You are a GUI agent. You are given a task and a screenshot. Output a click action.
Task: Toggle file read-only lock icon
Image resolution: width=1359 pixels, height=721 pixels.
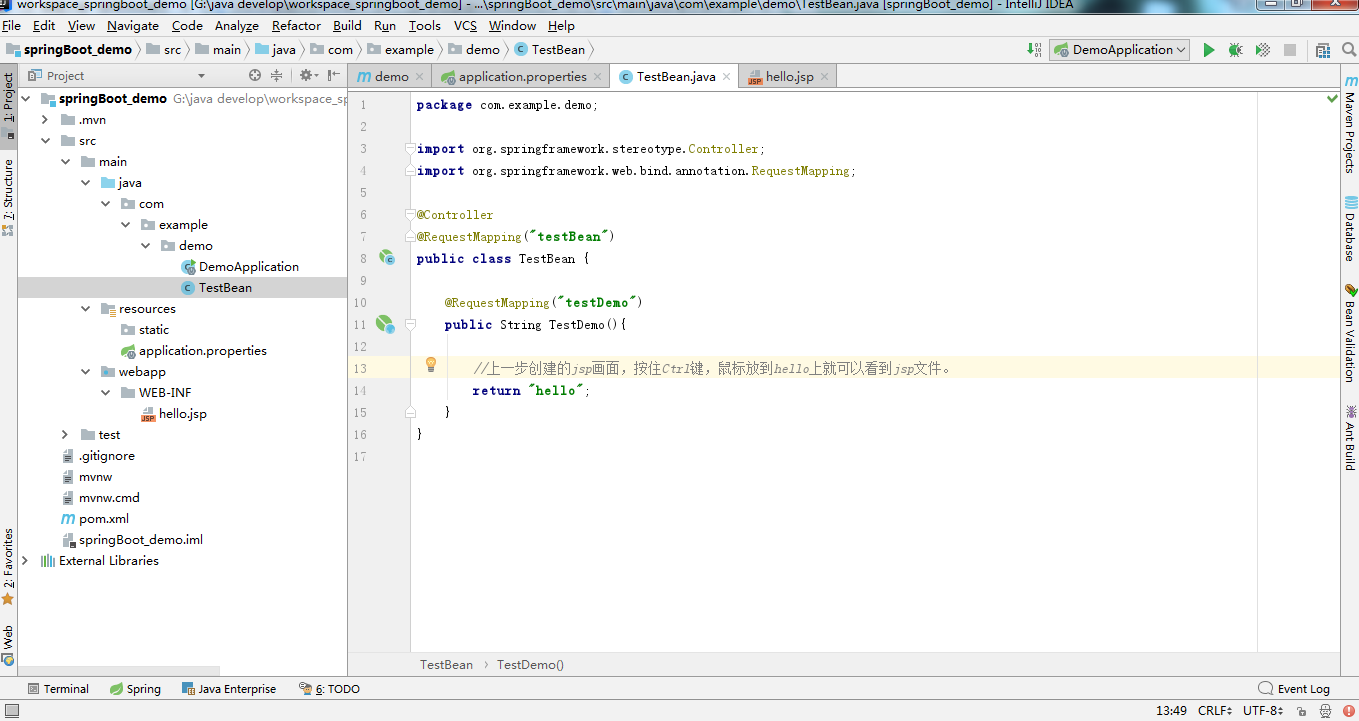coord(1300,711)
